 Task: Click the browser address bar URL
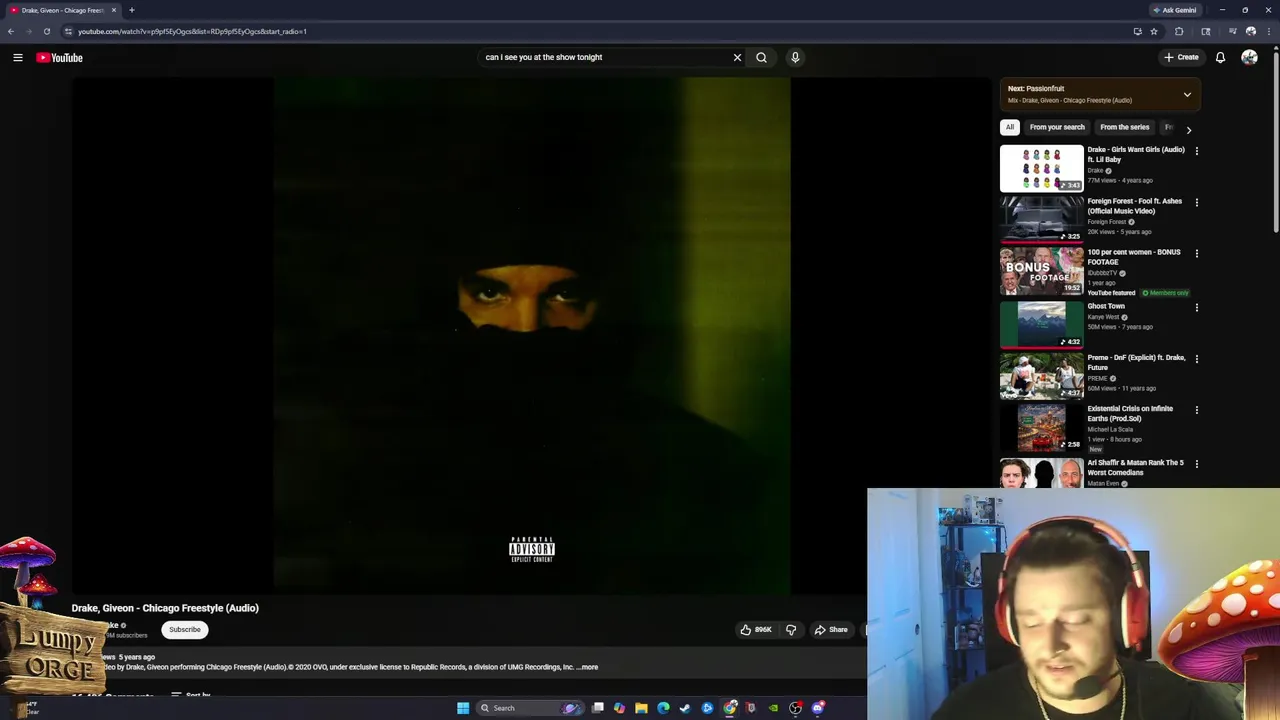point(192,31)
